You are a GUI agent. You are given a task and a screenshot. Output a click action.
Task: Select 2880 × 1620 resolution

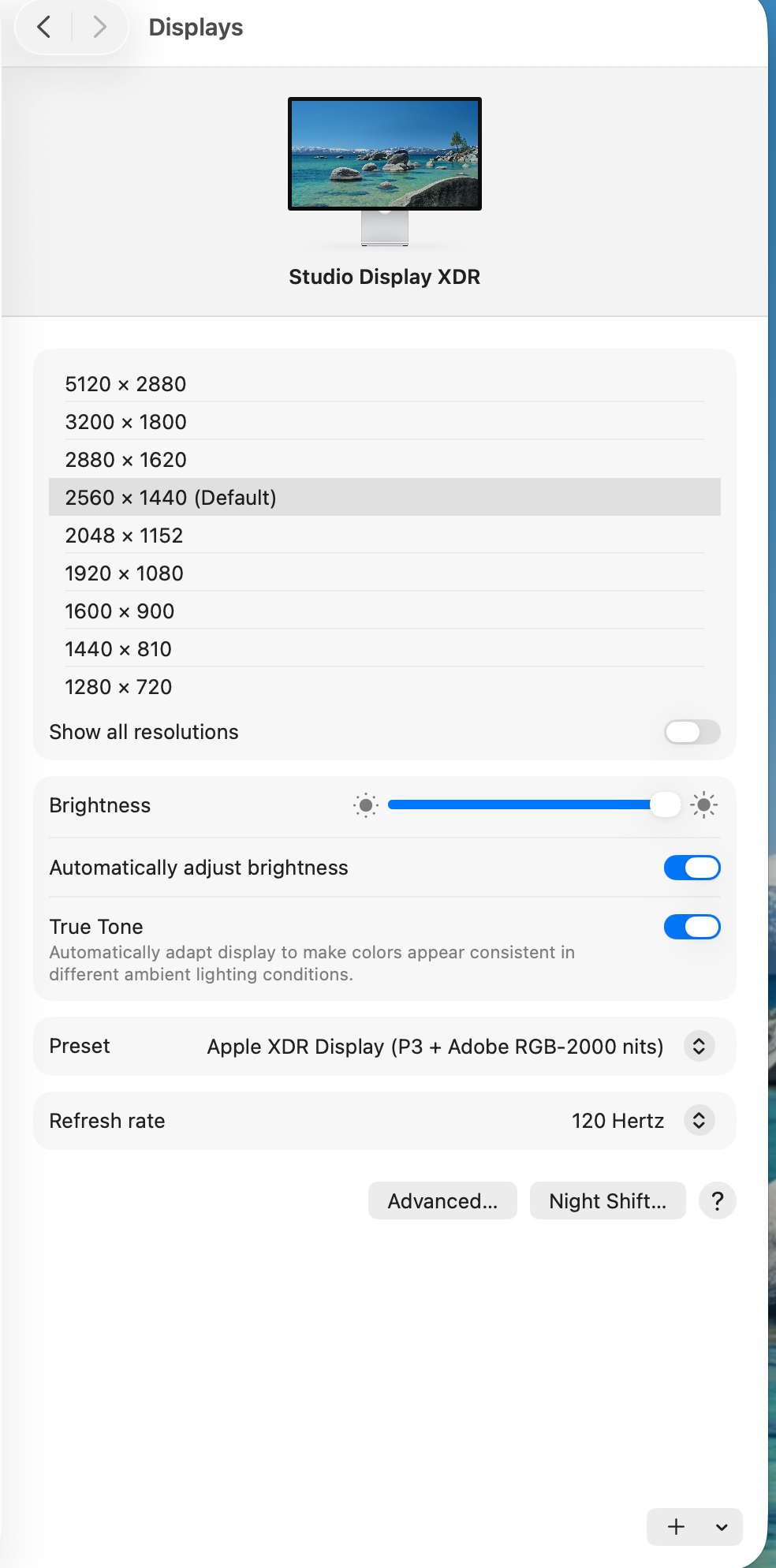(x=385, y=460)
